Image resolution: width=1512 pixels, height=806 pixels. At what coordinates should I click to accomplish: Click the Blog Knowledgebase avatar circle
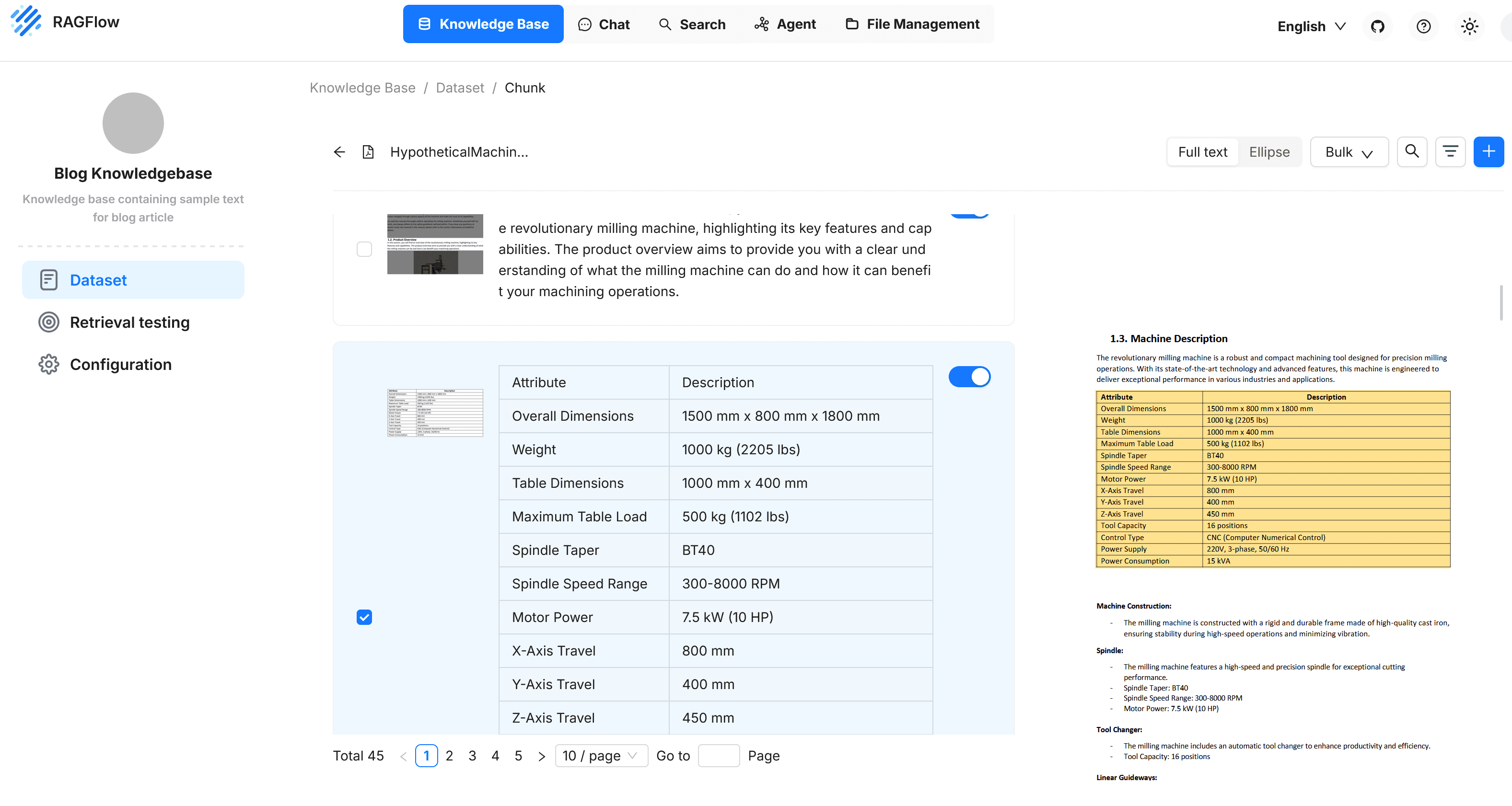133,123
